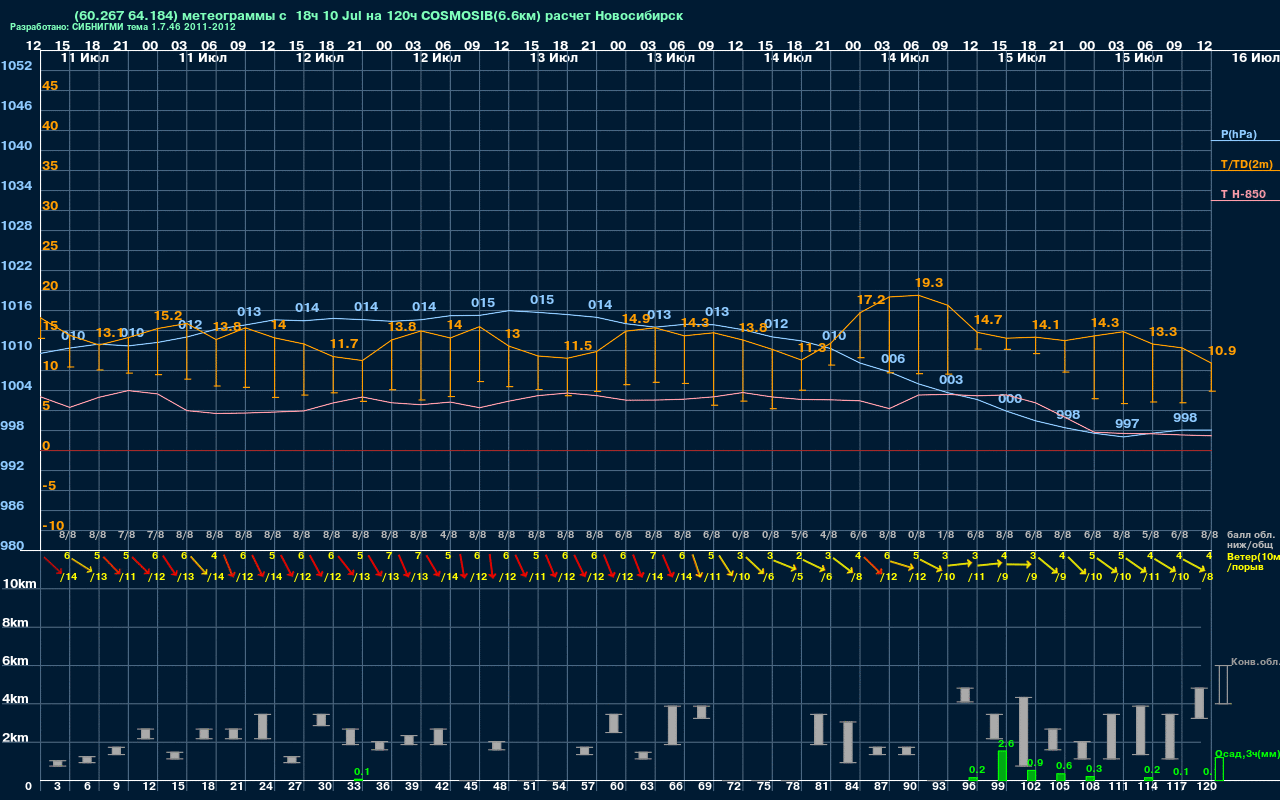Click forecast hour 114 on bottom axis
Screen dimensions: 1280x800
pos(1148,788)
